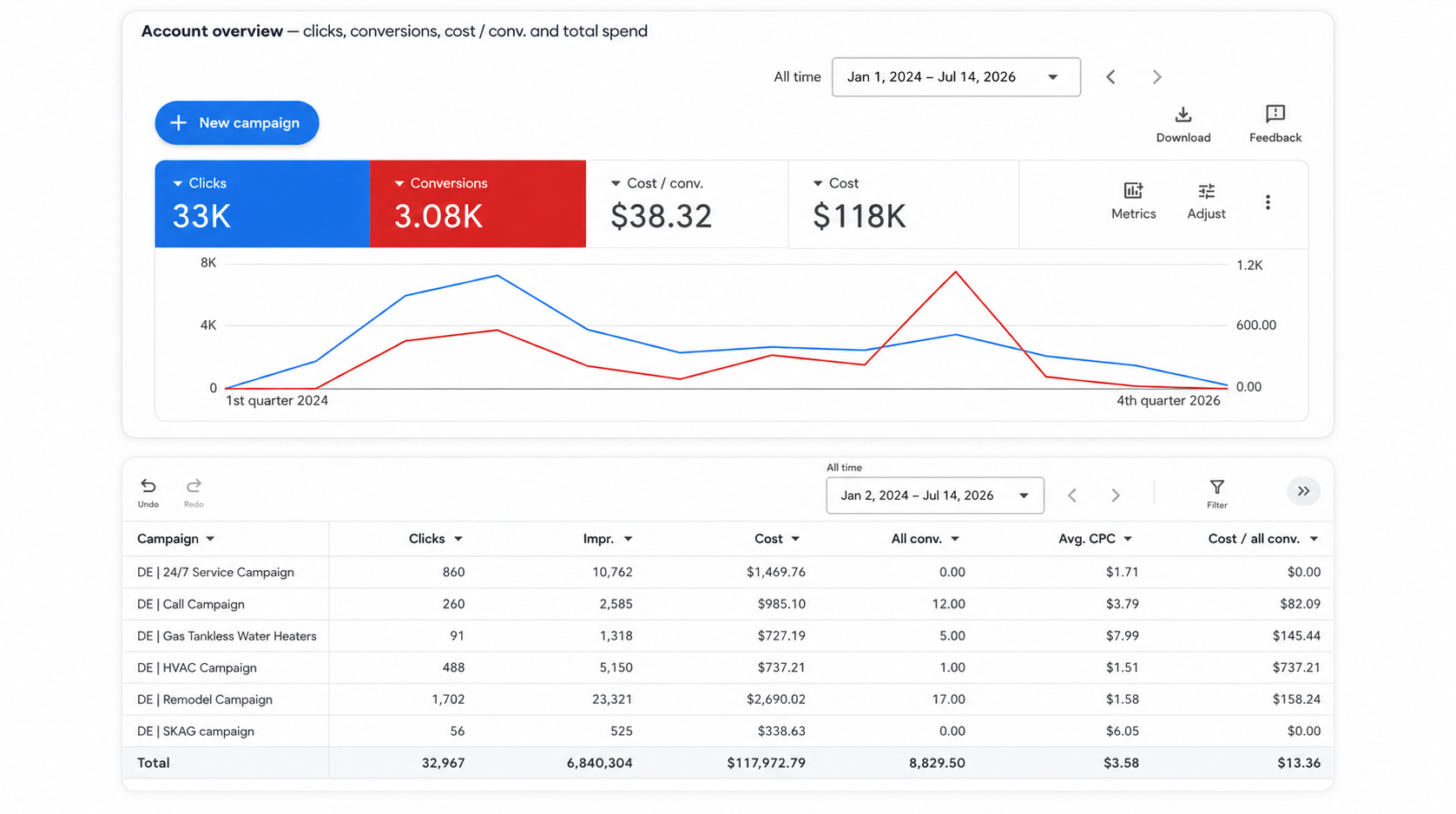1456x814 pixels.
Task: Click HVAC Campaign cost per conv $737.21 in last column
Action: coord(1296,668)
